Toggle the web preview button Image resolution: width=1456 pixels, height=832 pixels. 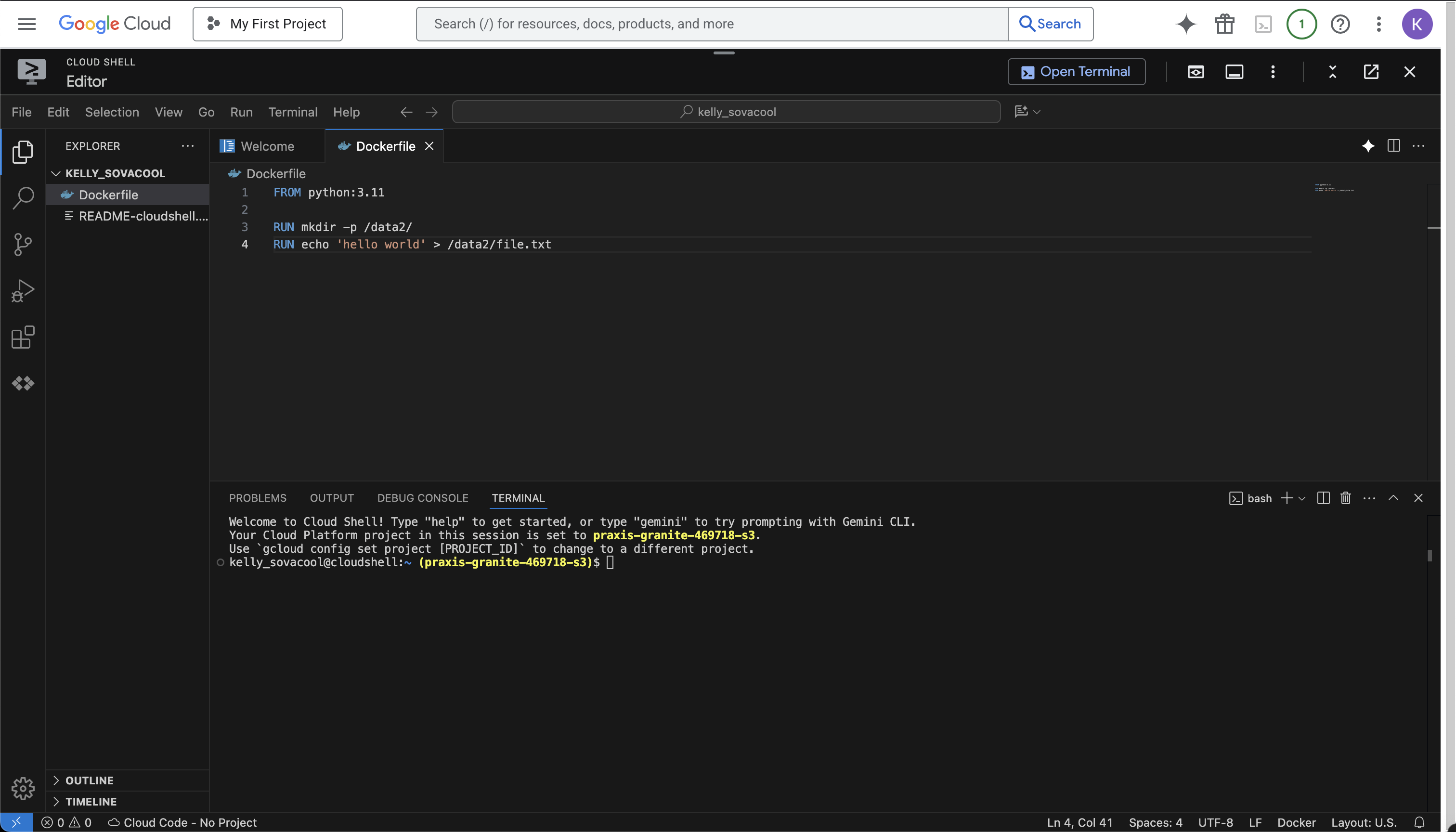(1196, 72)
